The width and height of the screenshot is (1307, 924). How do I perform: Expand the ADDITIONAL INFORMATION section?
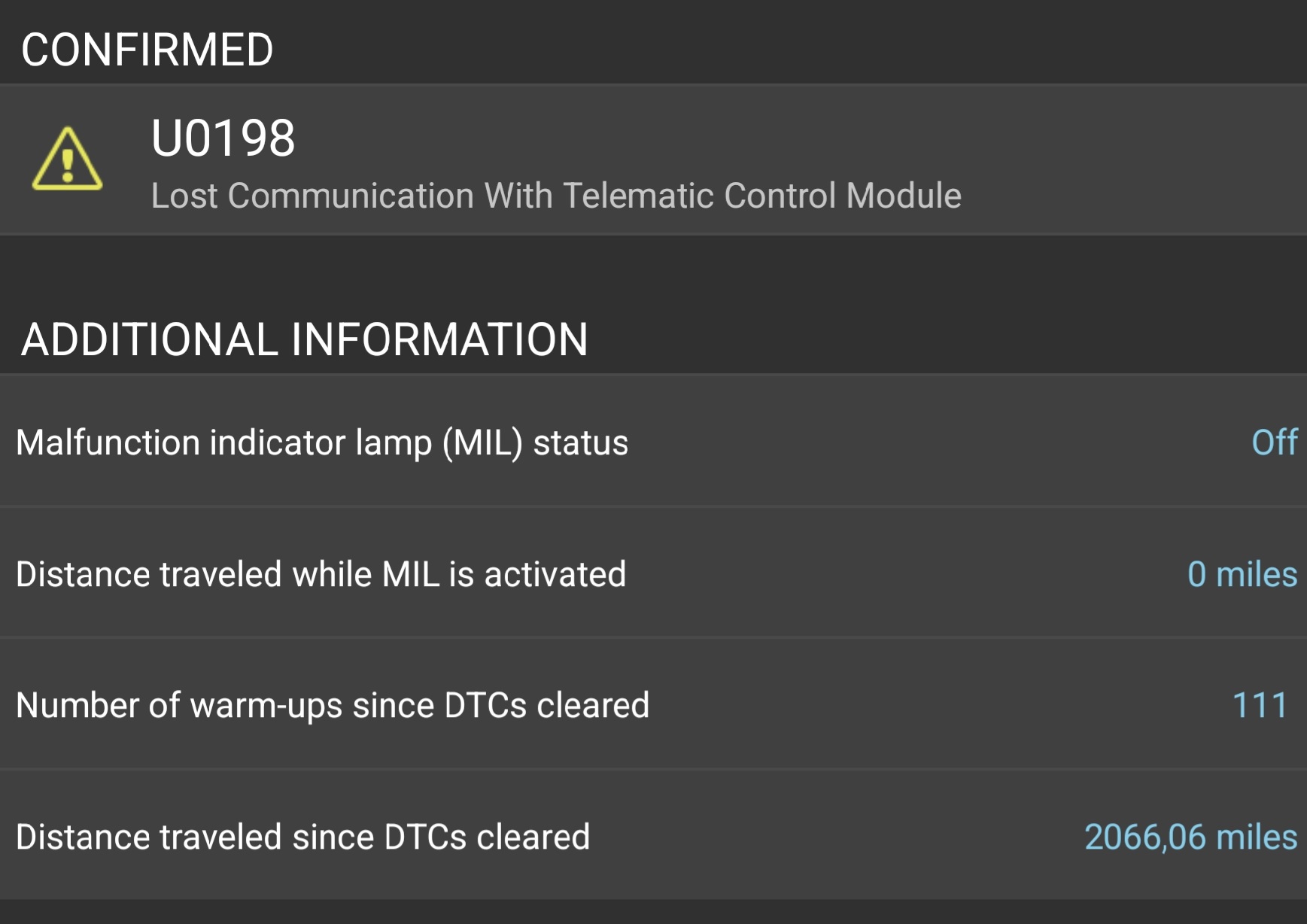(x=305, y=340)
